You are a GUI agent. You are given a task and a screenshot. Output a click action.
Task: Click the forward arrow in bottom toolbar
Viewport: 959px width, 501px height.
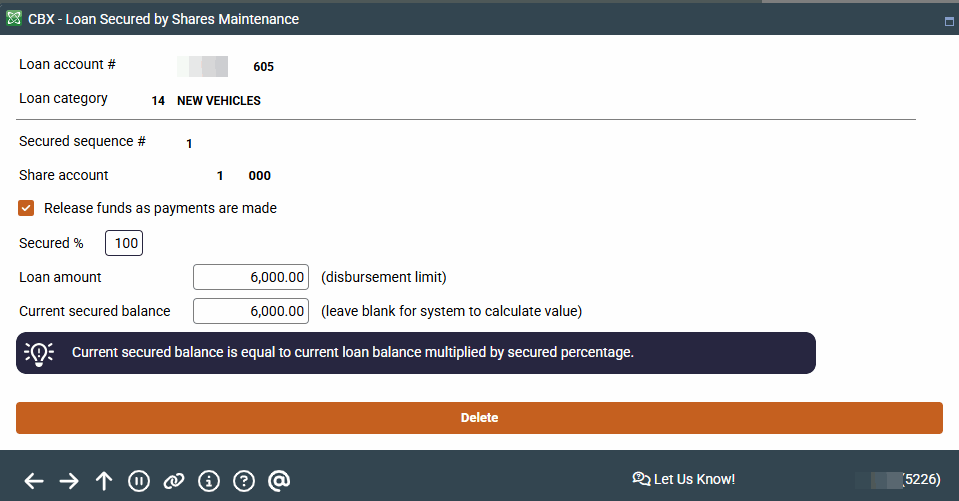pos(69,481)
